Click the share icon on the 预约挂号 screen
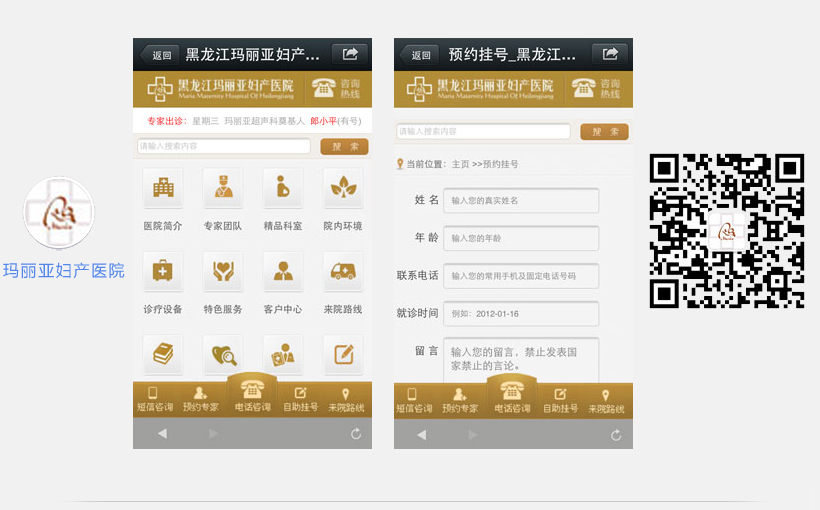 610,54
